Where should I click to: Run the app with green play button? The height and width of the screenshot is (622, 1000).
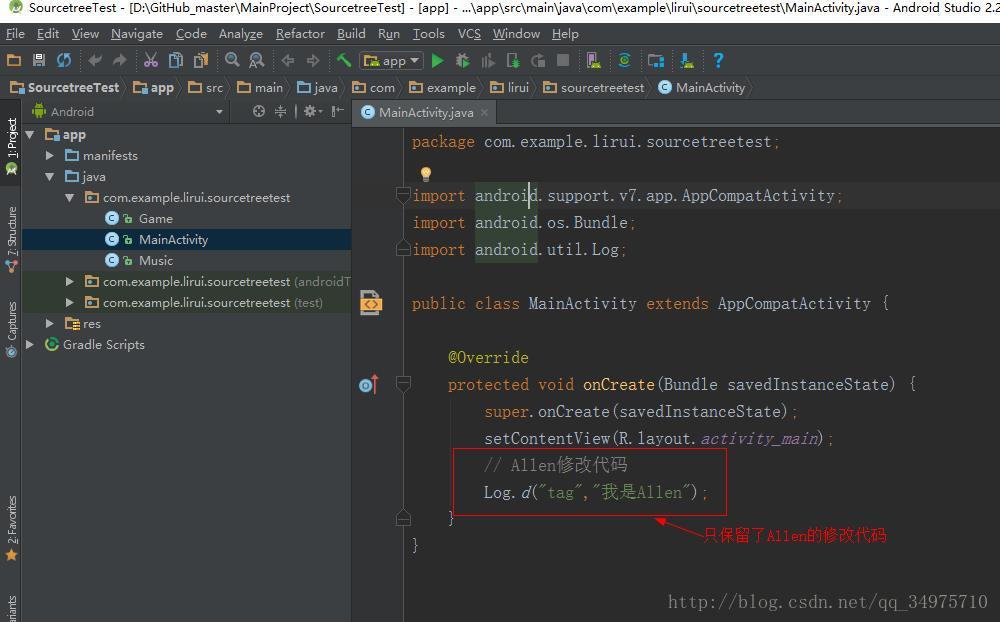coord(437,61)
